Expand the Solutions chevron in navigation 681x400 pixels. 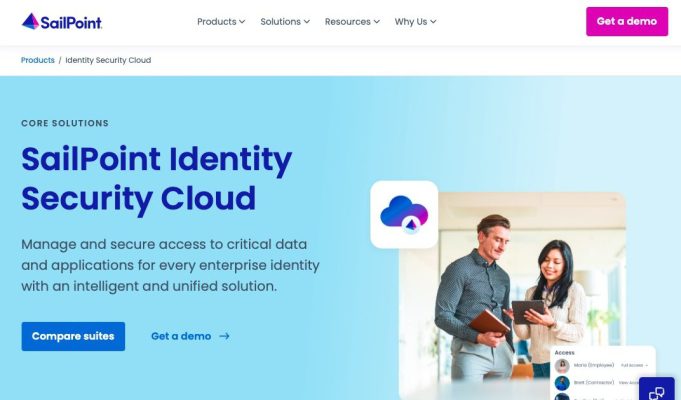(307, 22)
